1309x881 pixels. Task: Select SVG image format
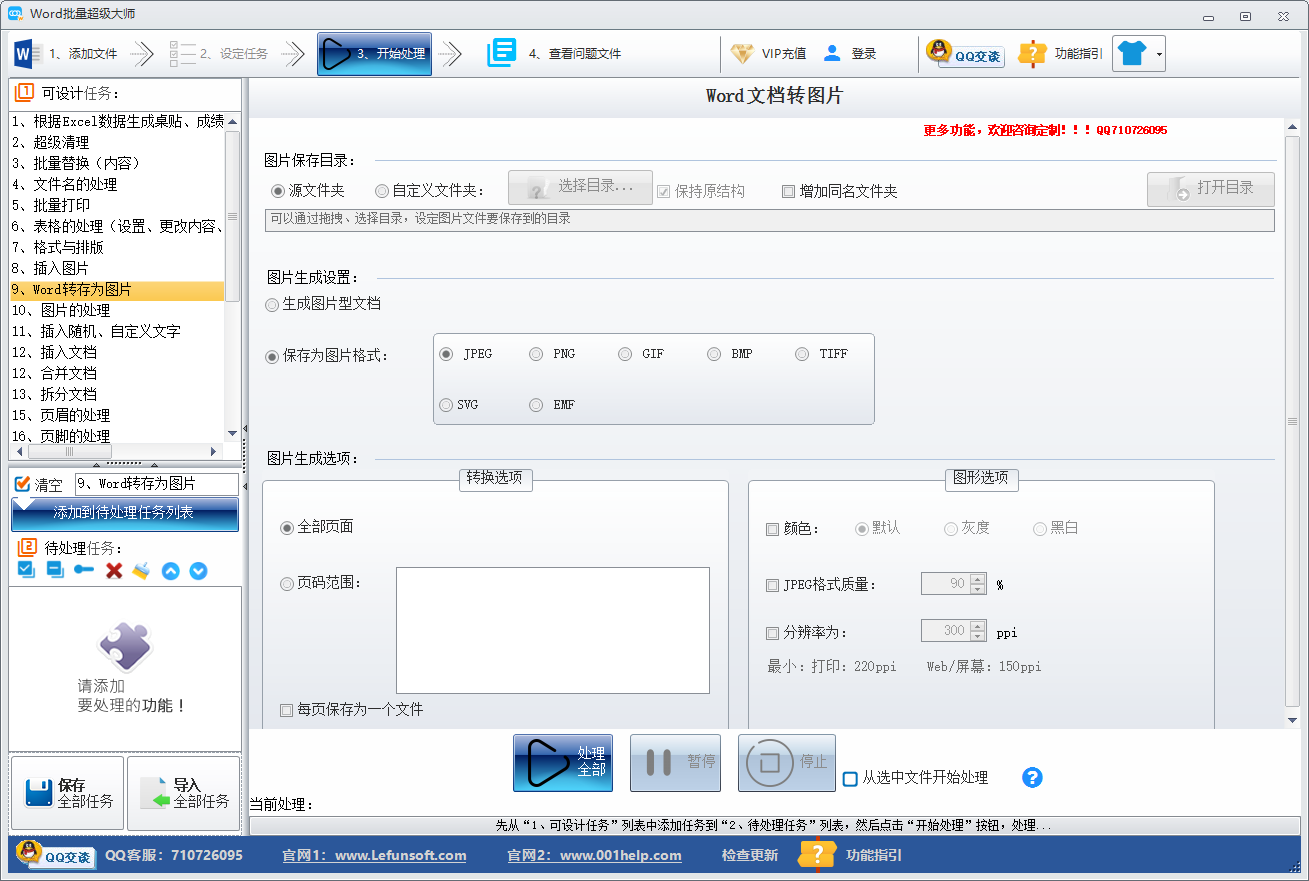point(446,405)
